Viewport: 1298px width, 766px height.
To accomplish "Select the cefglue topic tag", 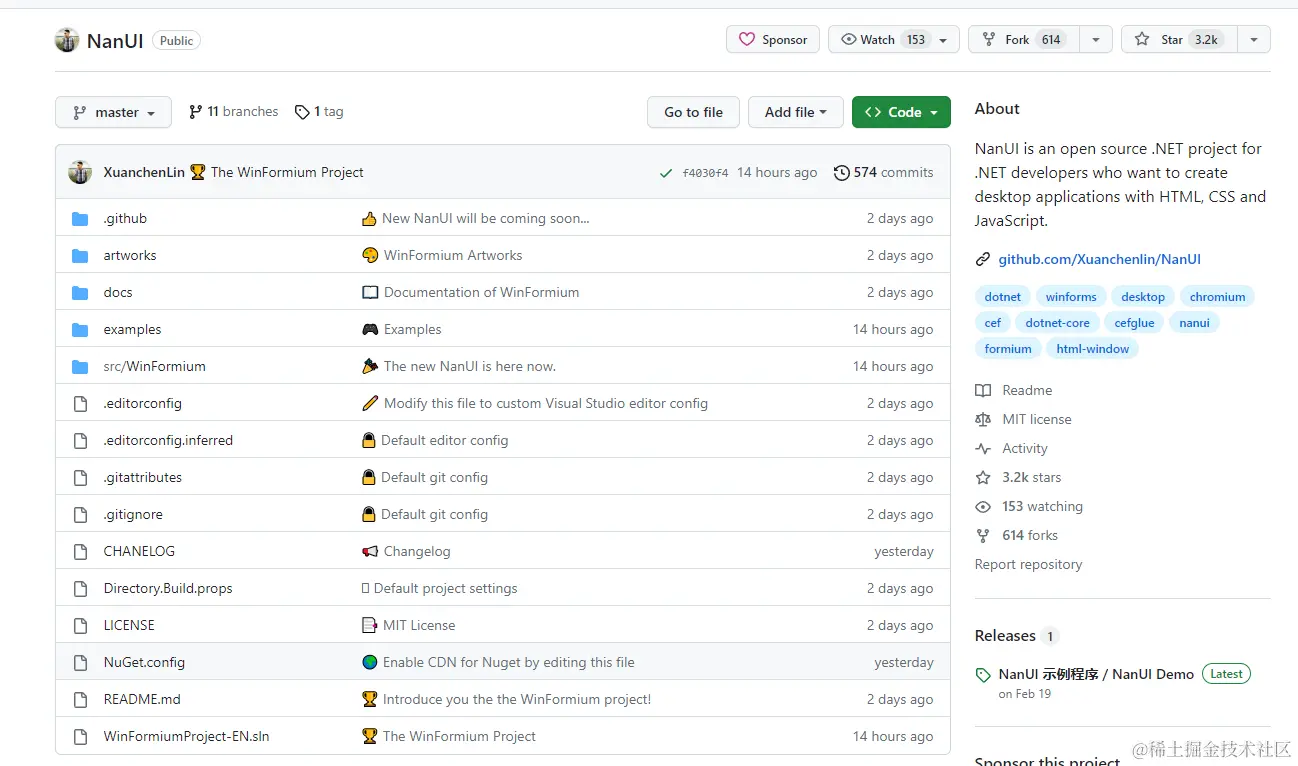I will tap(1134, 323).
